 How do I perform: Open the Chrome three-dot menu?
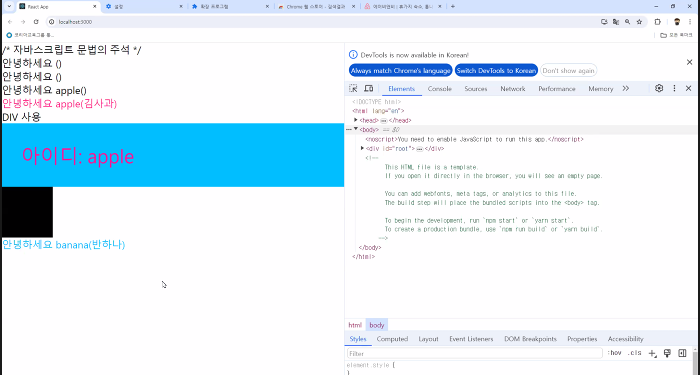point(690,21)
